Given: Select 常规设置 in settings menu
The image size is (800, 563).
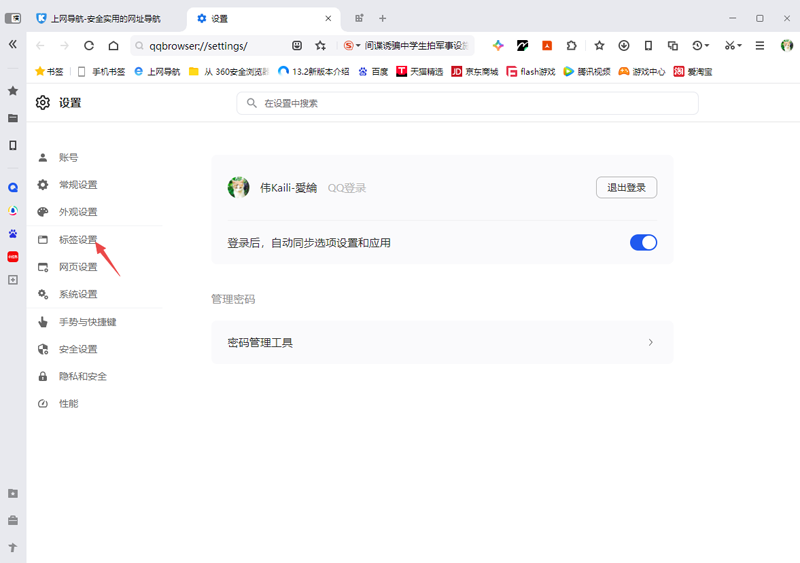Looking at the screenshot, I should pyautogui.click(x=78, y=185).
